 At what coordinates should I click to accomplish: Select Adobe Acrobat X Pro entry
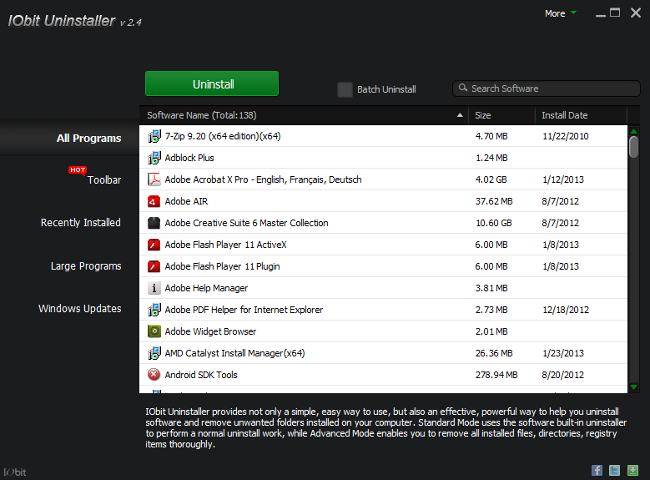(x=383, y=179)
